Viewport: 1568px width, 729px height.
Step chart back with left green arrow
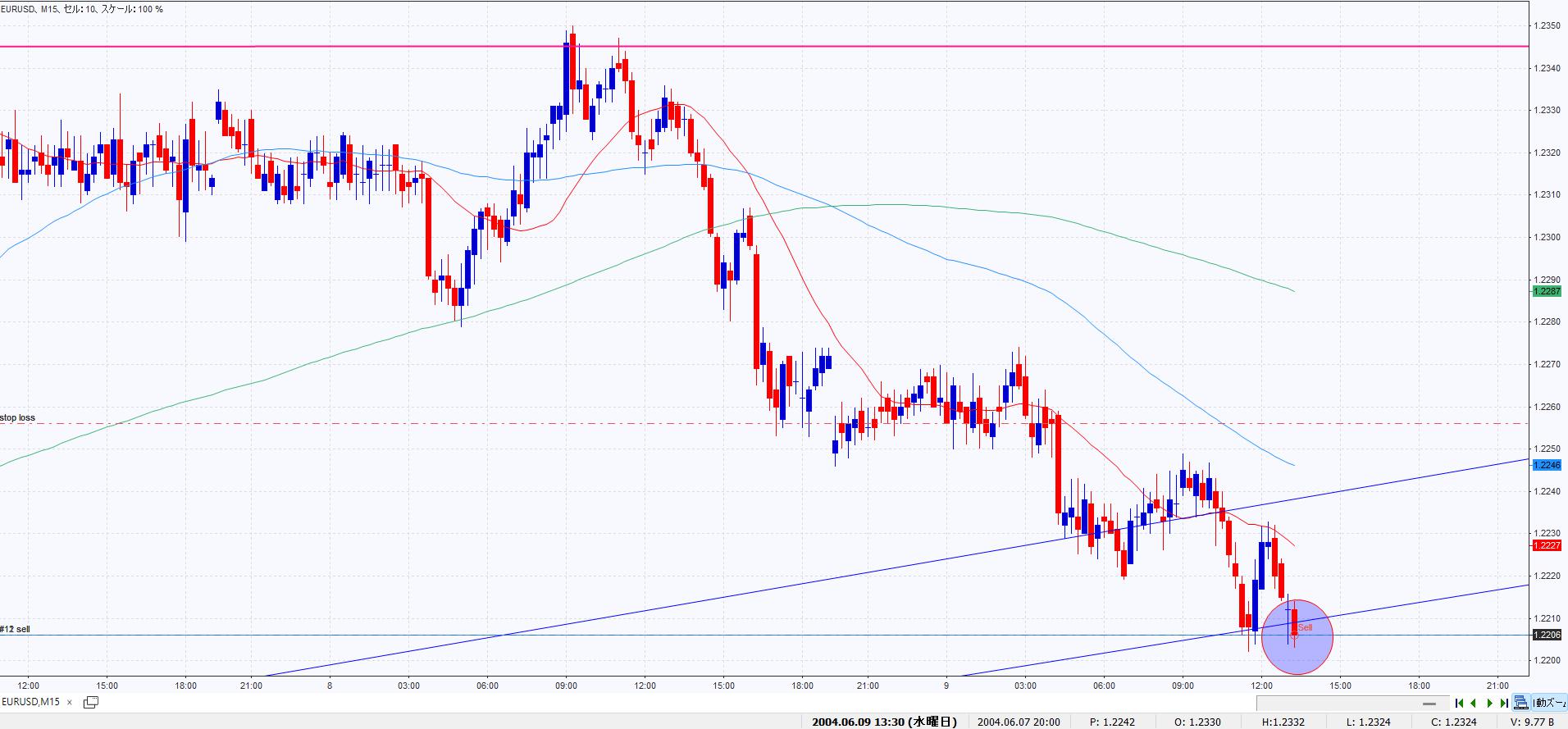tap(1474, 703)
